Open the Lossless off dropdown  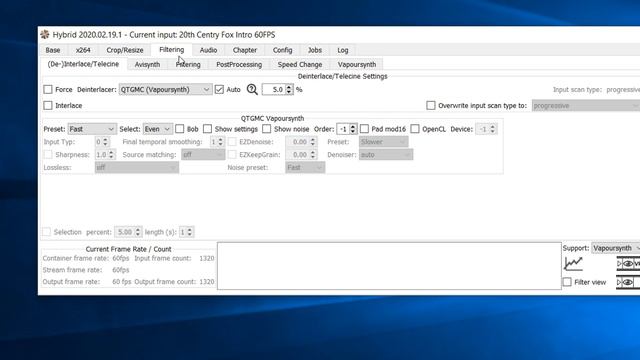point(136,167)
